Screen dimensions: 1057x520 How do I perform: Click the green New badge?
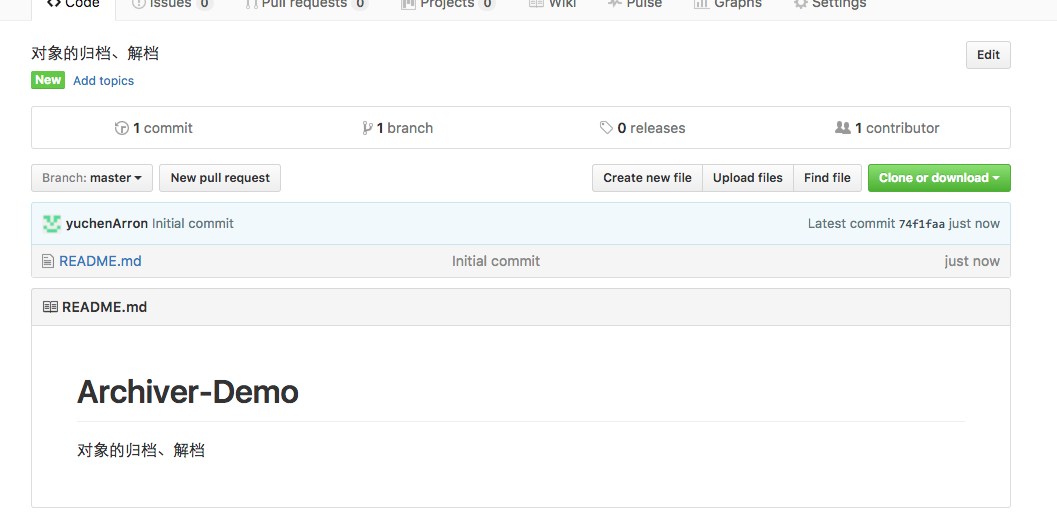tap(48, 80)
